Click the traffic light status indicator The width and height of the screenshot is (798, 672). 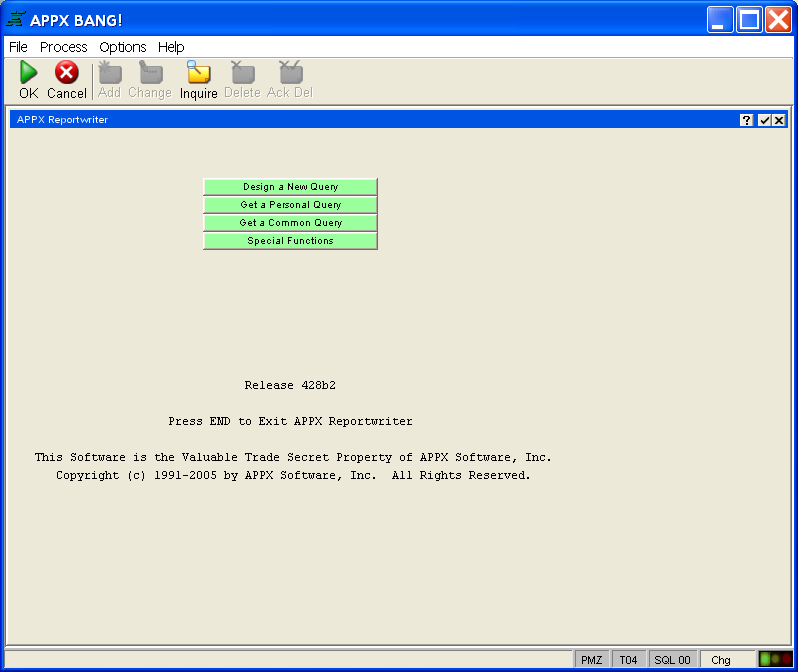point(776,659)
